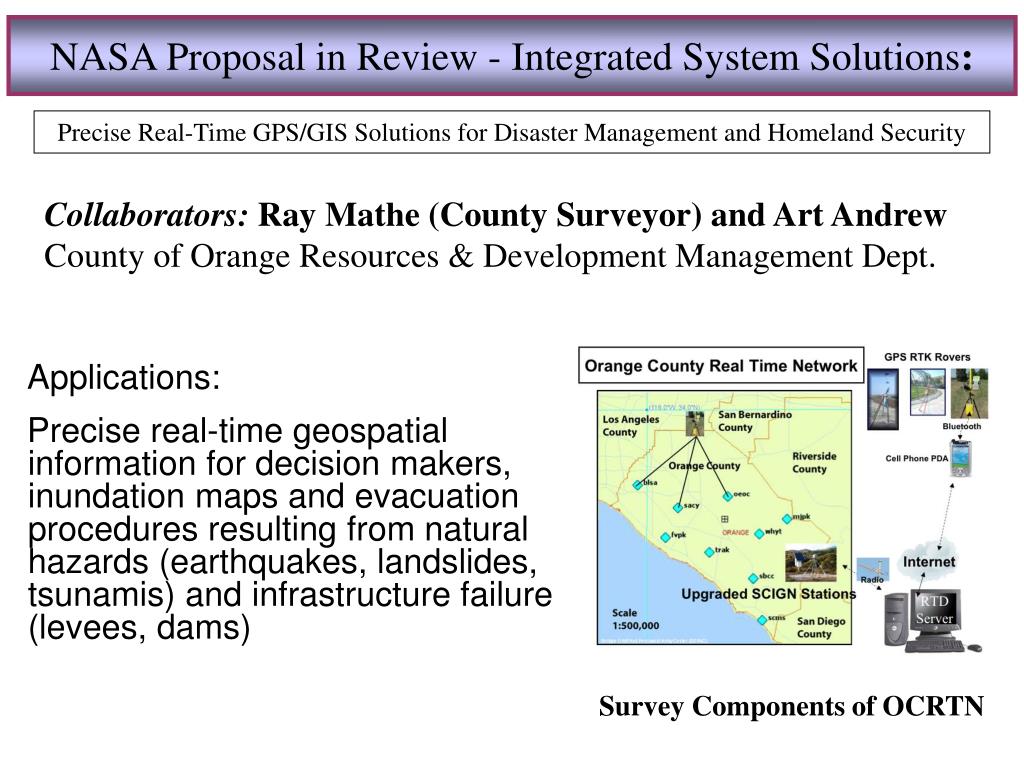Select the 'GPS RTK Rovers' label
This screenshot has height=768, width=1024.
[x=927, y=357]
